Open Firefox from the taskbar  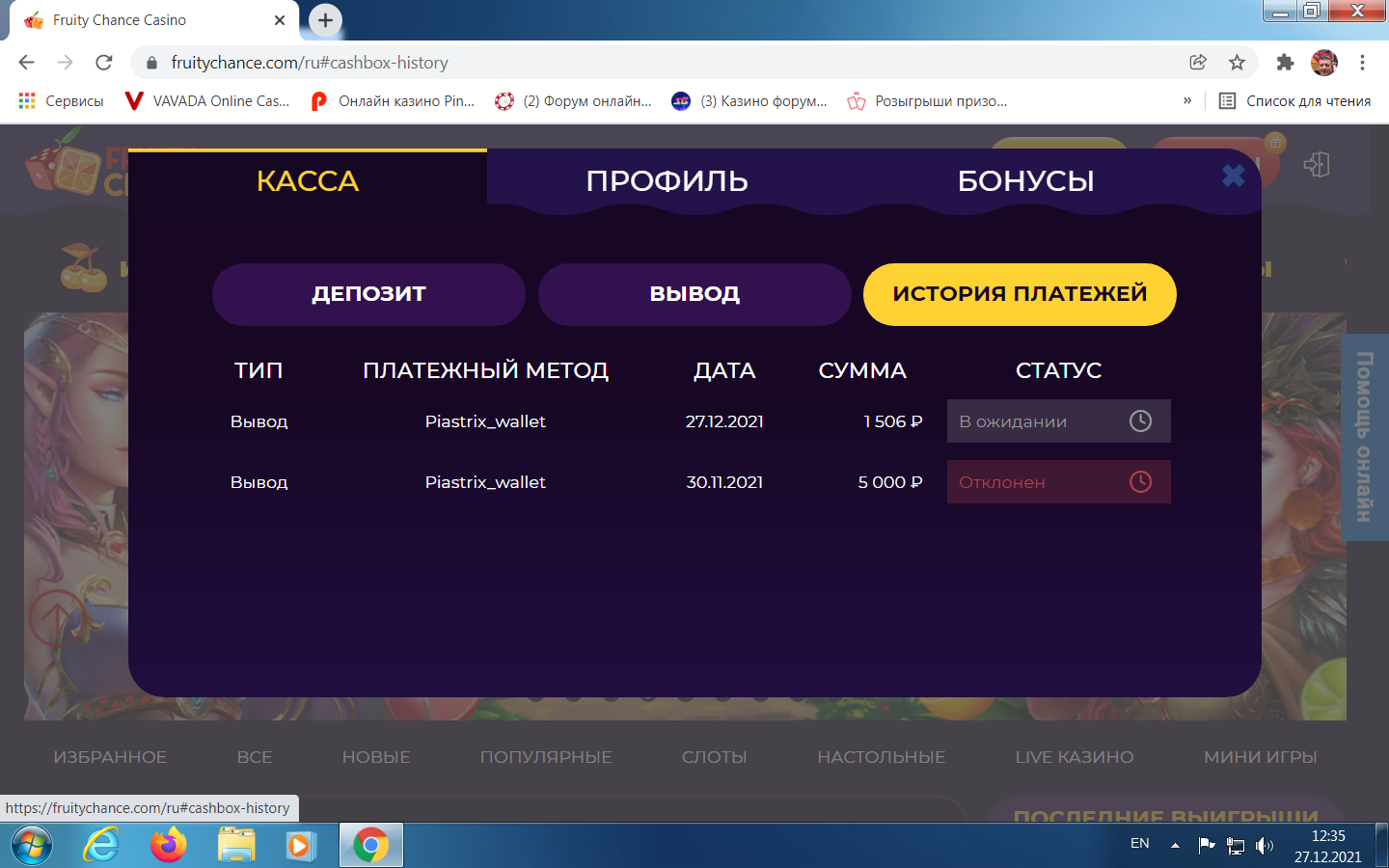169,846
